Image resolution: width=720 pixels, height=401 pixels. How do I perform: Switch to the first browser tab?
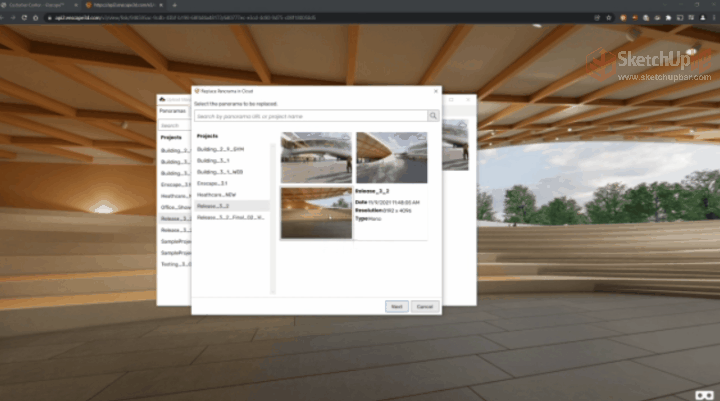point(37,5)
